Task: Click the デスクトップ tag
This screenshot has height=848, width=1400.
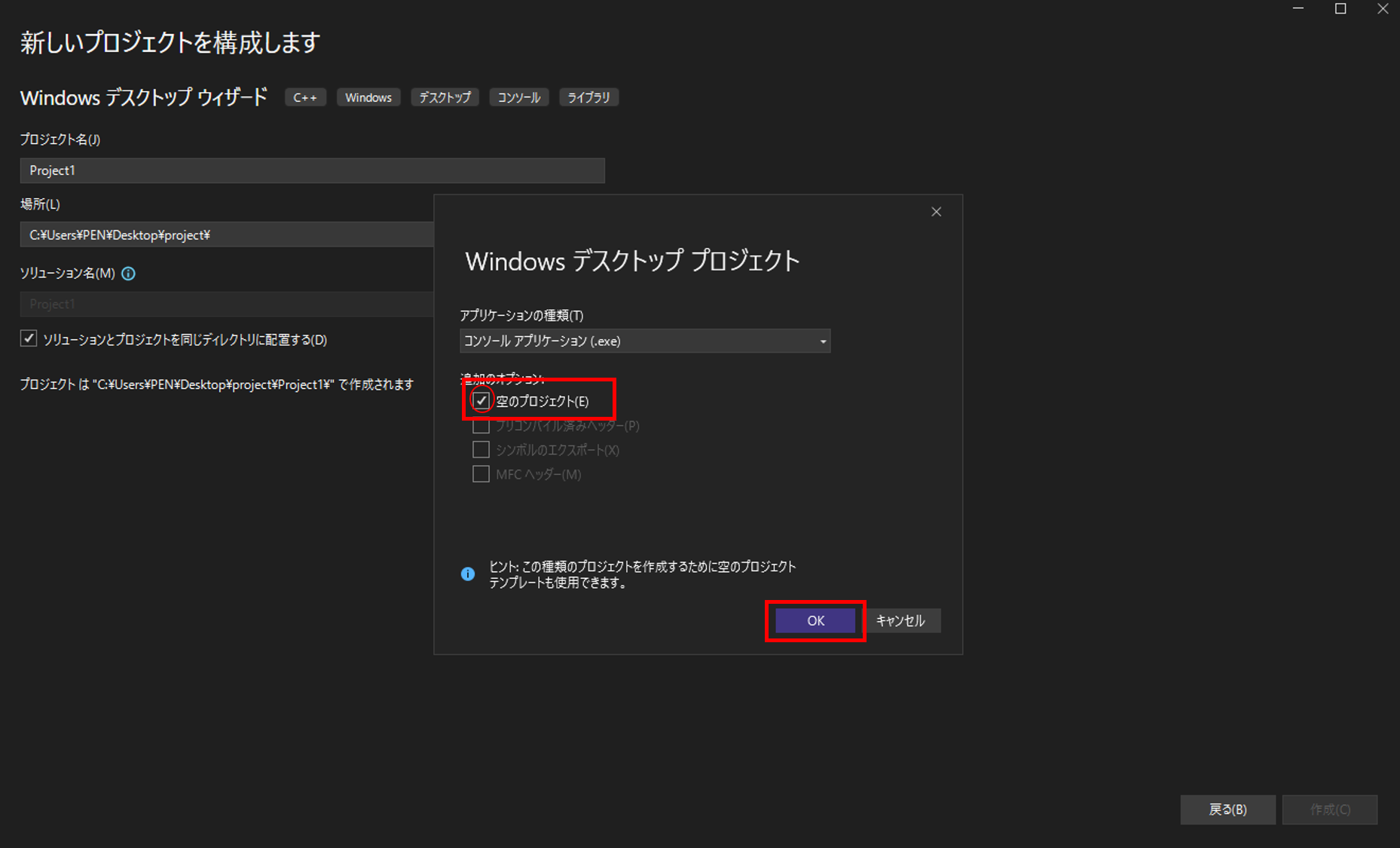Action: pos(445,97)
